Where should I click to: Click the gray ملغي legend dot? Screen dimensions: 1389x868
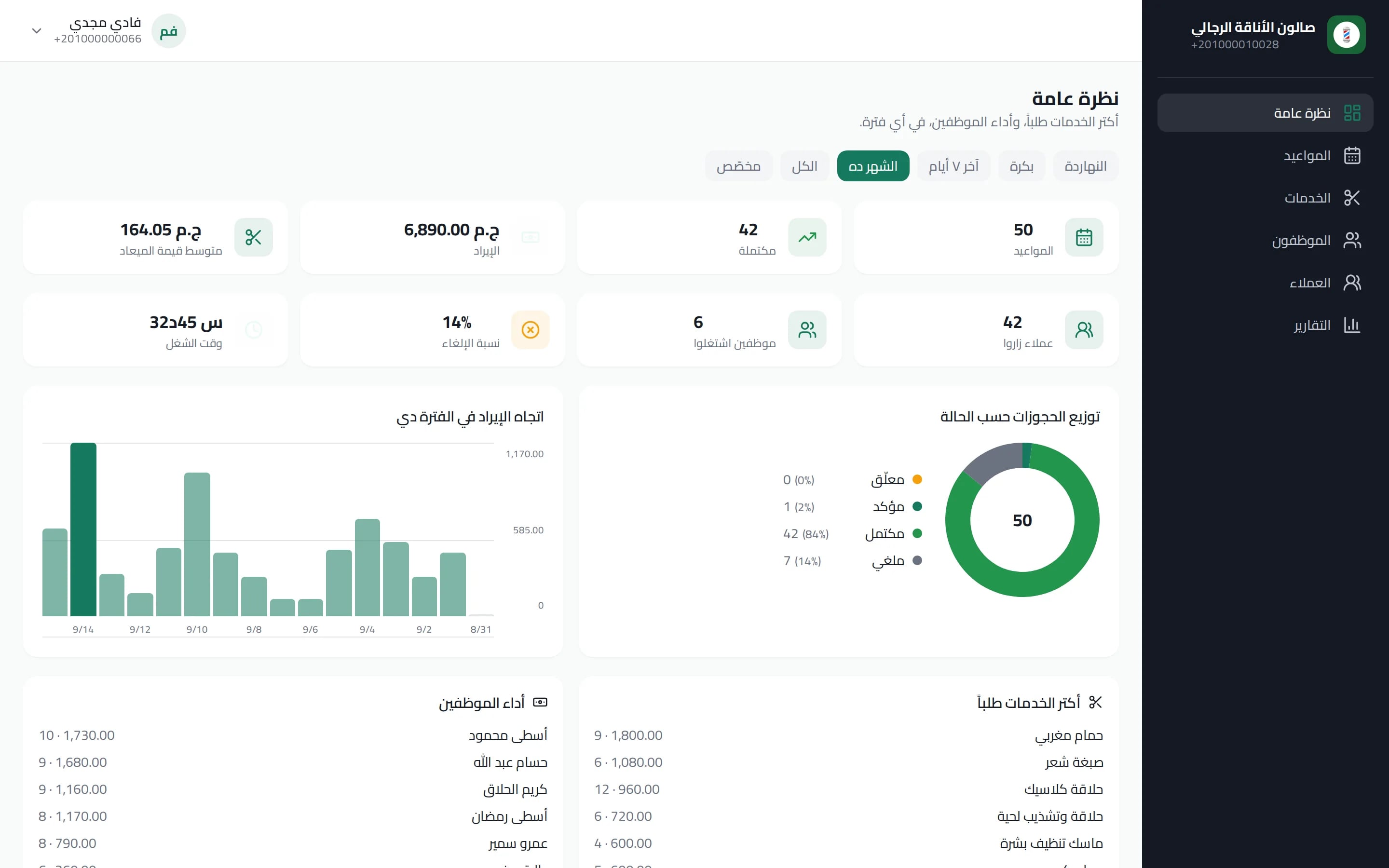coord(917,560)
